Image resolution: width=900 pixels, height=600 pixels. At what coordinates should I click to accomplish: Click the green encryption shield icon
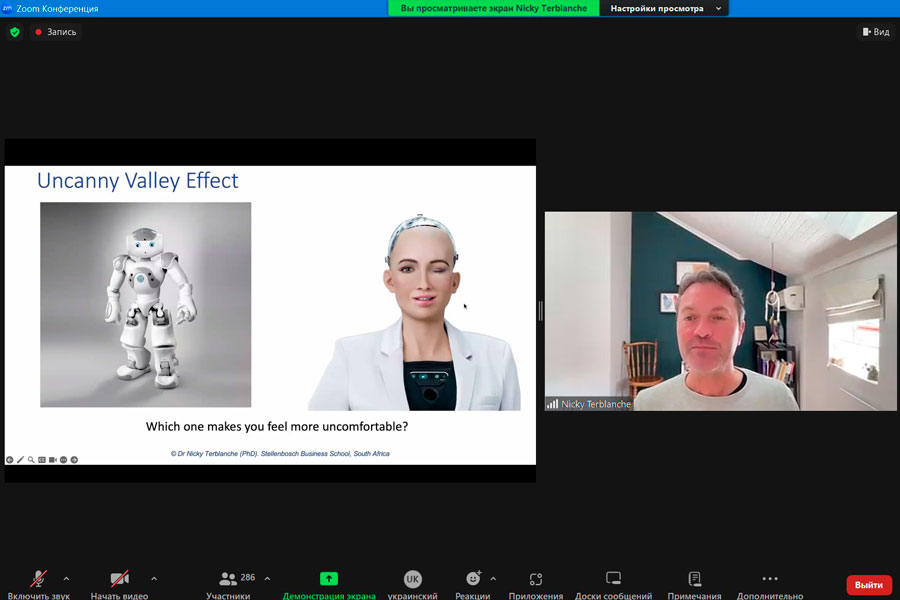[14, 32]
